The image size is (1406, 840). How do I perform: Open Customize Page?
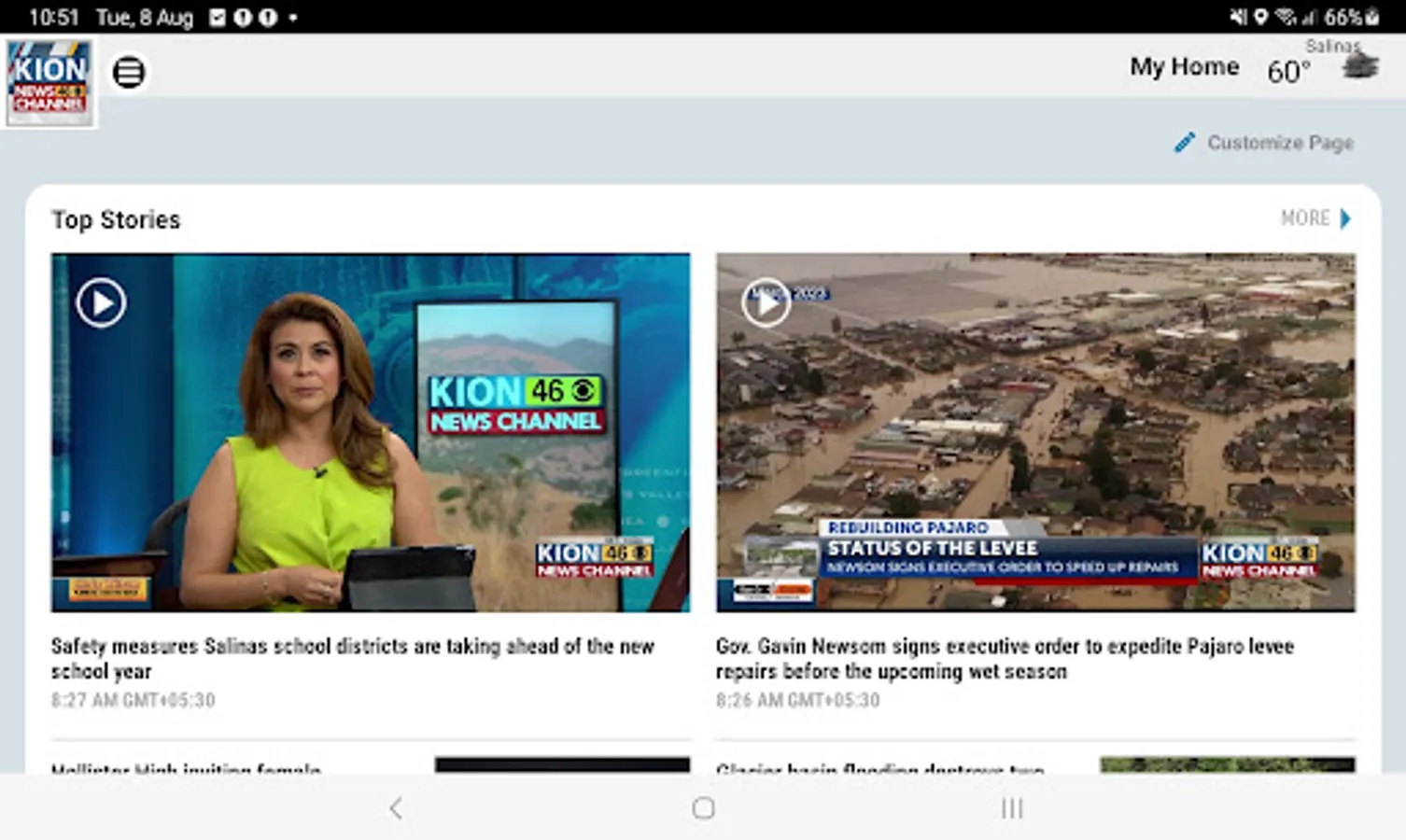pyautogui.click(x=1264, y=143)
